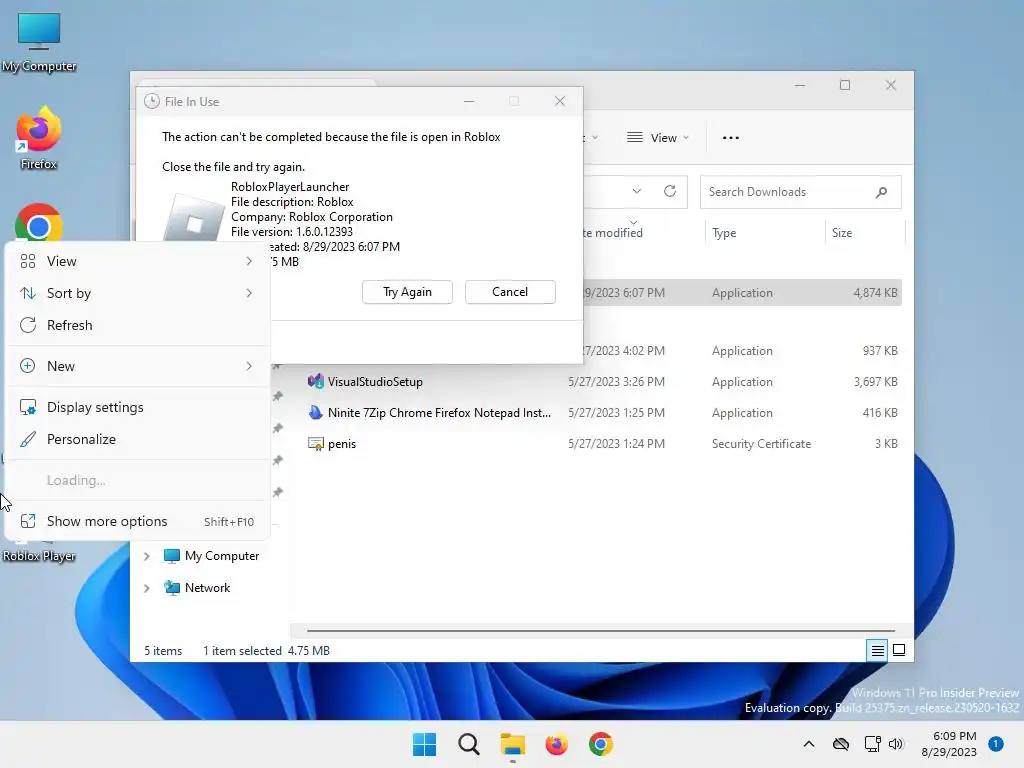
Task: Click Cancel in File In Use dialog
Action: click(x=510, y=292)
